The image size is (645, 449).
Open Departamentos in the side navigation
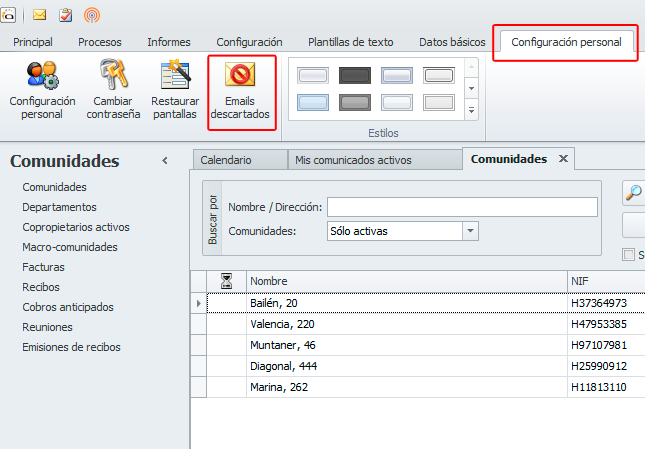(x=59, y=207)
